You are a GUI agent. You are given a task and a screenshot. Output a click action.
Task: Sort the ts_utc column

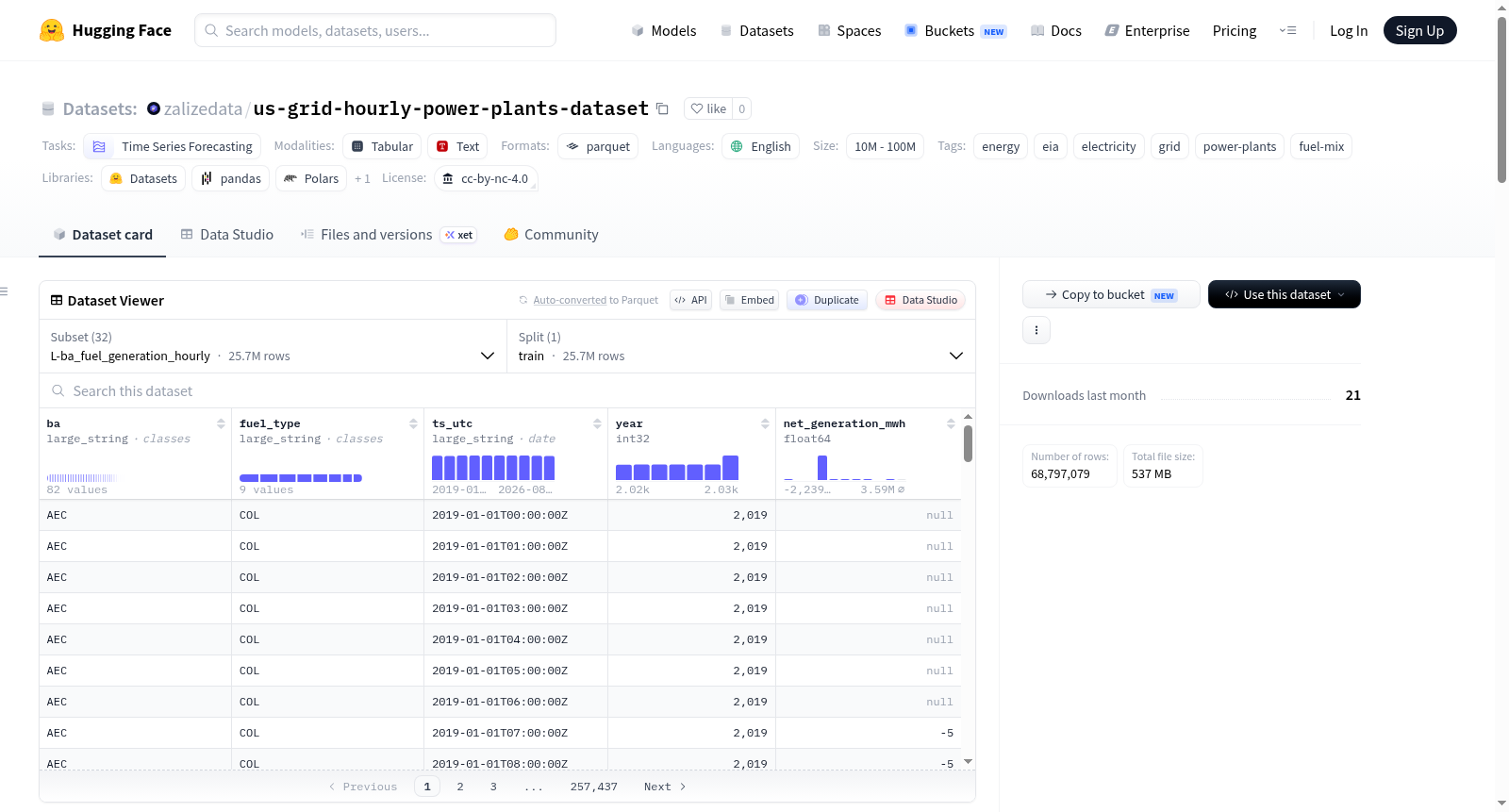tap(597, 423)
